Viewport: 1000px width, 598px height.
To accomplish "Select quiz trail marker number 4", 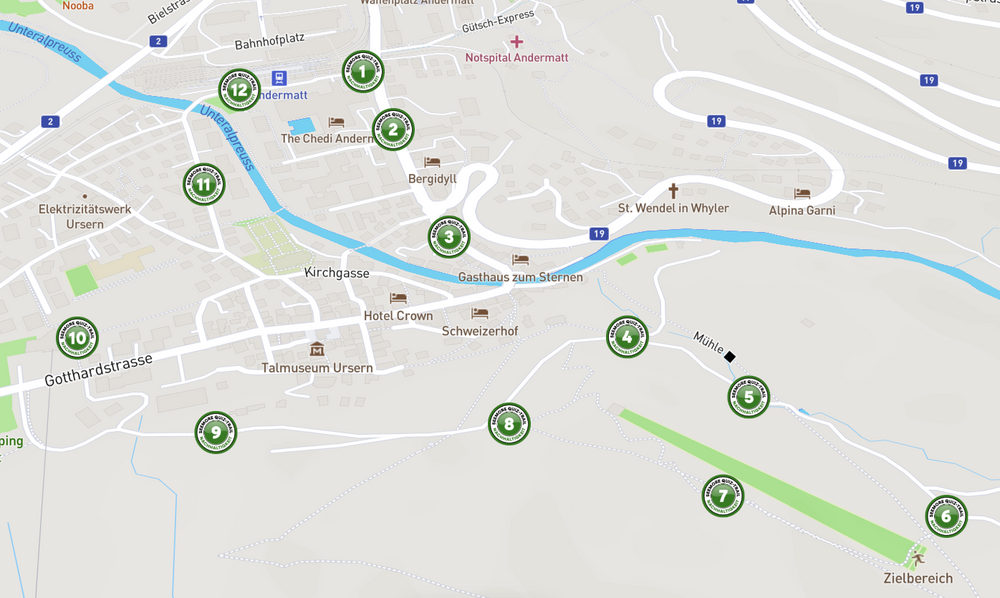I will (627, 337).
